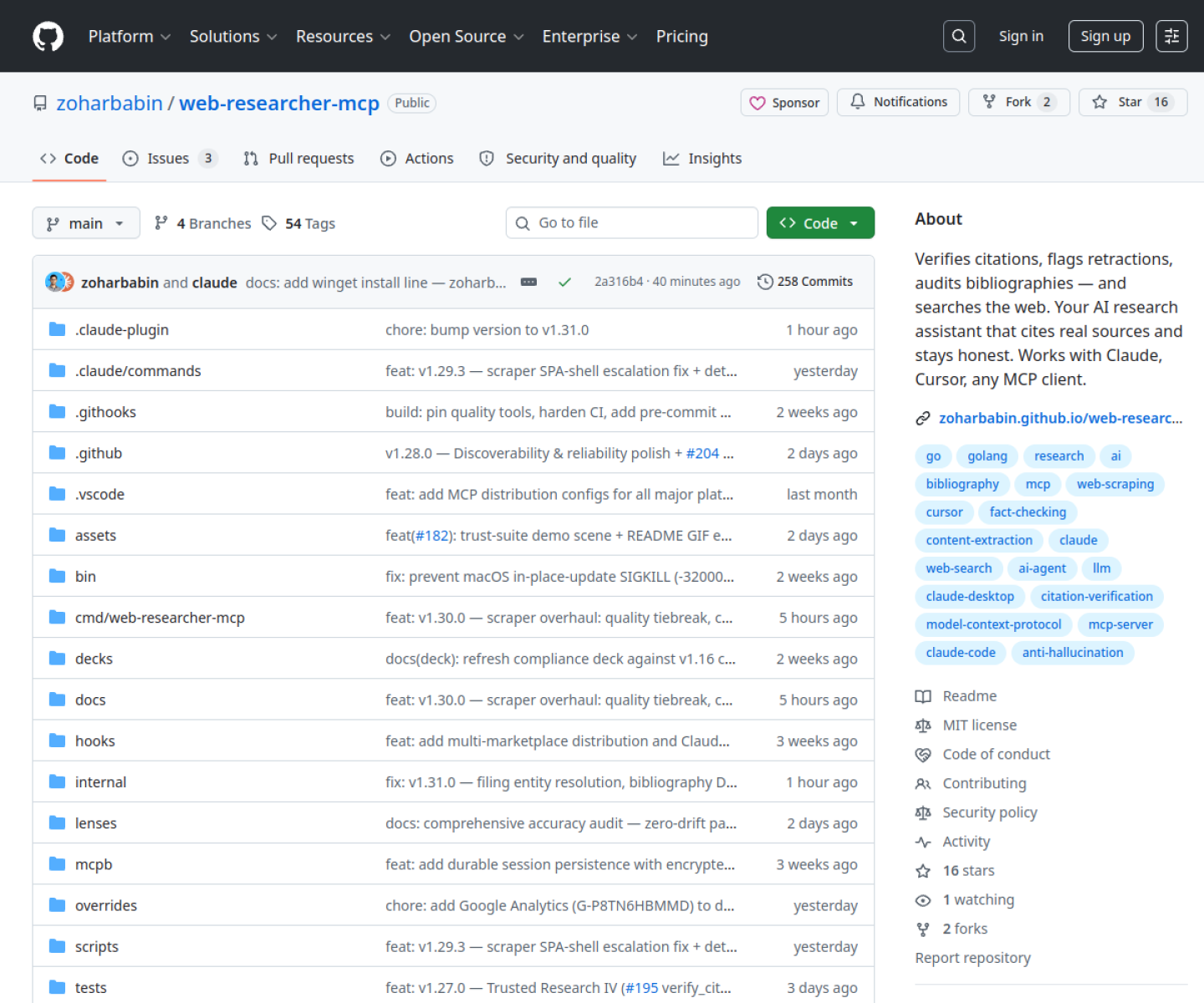This screenshot has height=1003, width=1204.
Task: Expand the Open Source menu
Action: tap(467, 37)
